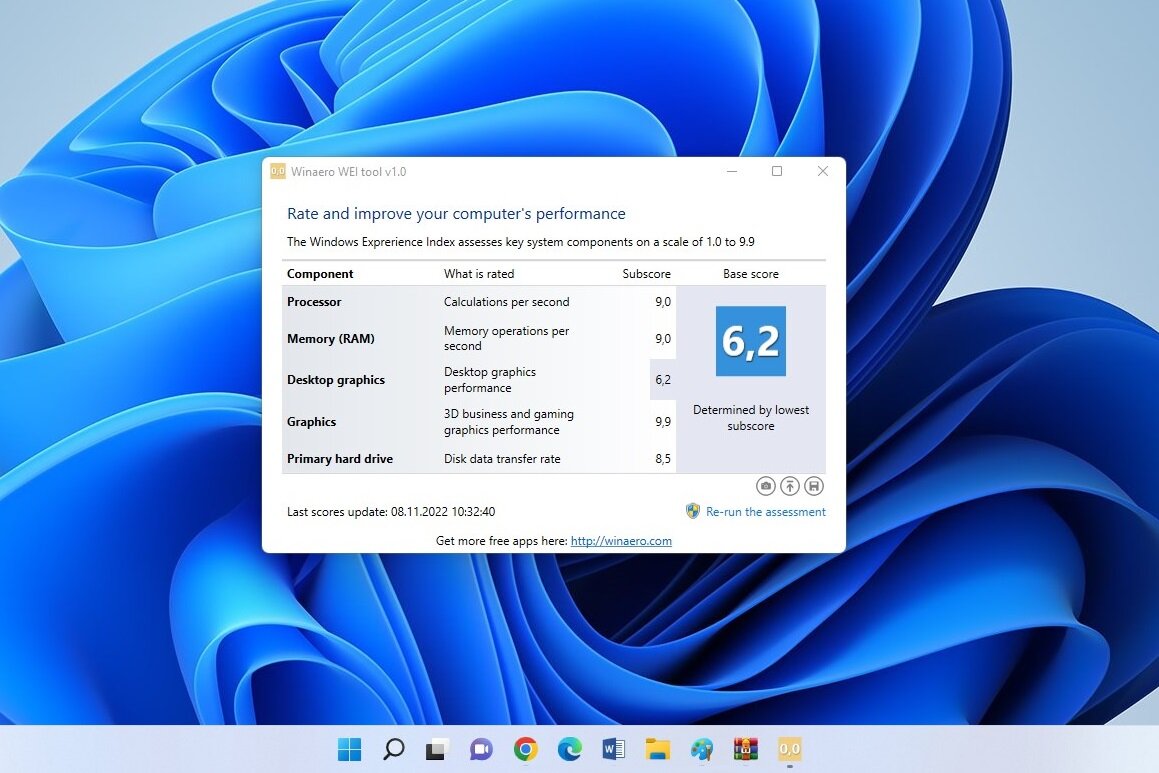Select the Memory (RAM) row label
Image resolution: width=1159 pixels, height=773 pixels.
pyautogui.click(x=330, y=338)
